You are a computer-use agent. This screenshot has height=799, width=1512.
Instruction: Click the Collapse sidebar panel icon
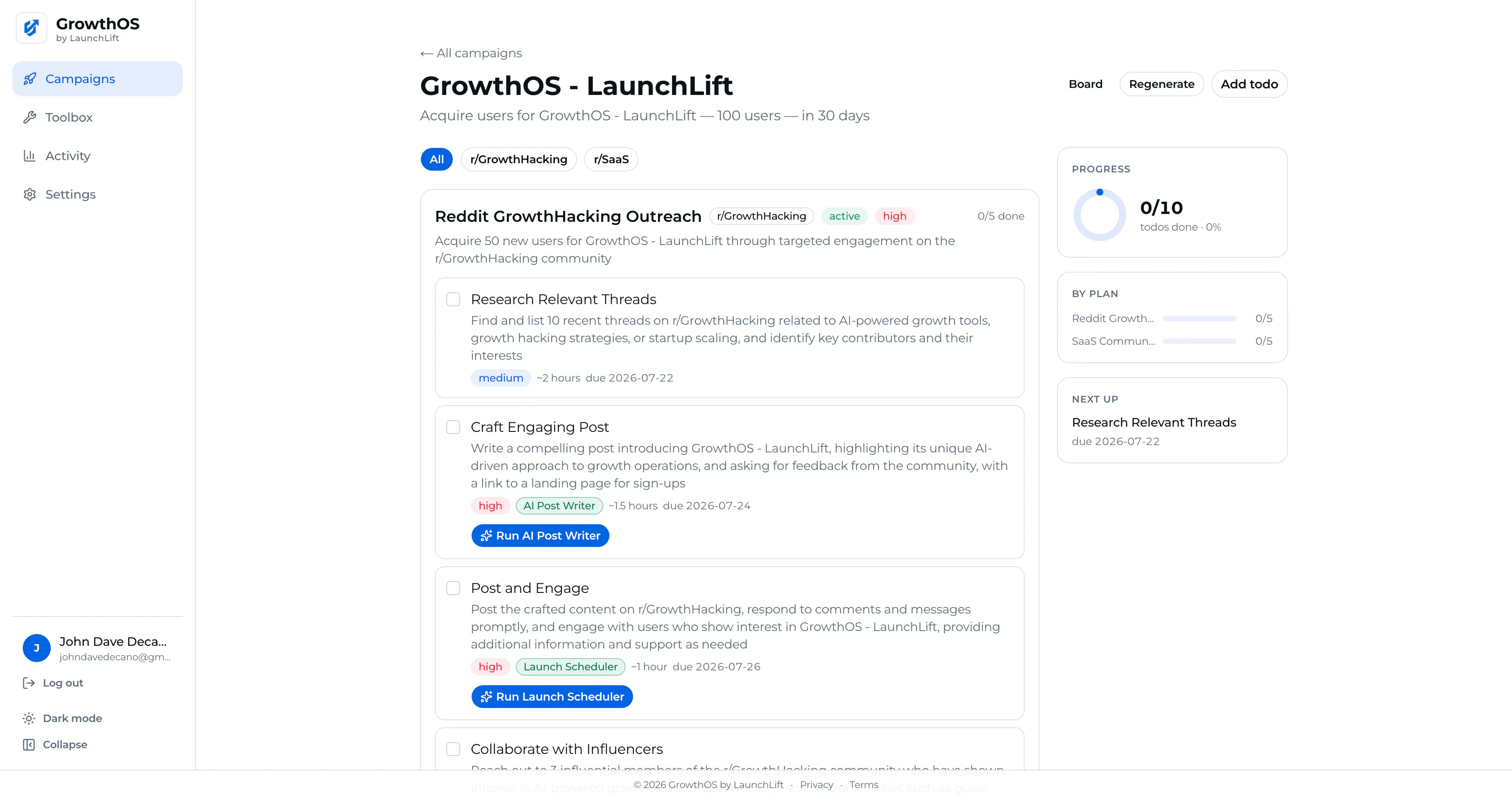click(x=29, y=744)
